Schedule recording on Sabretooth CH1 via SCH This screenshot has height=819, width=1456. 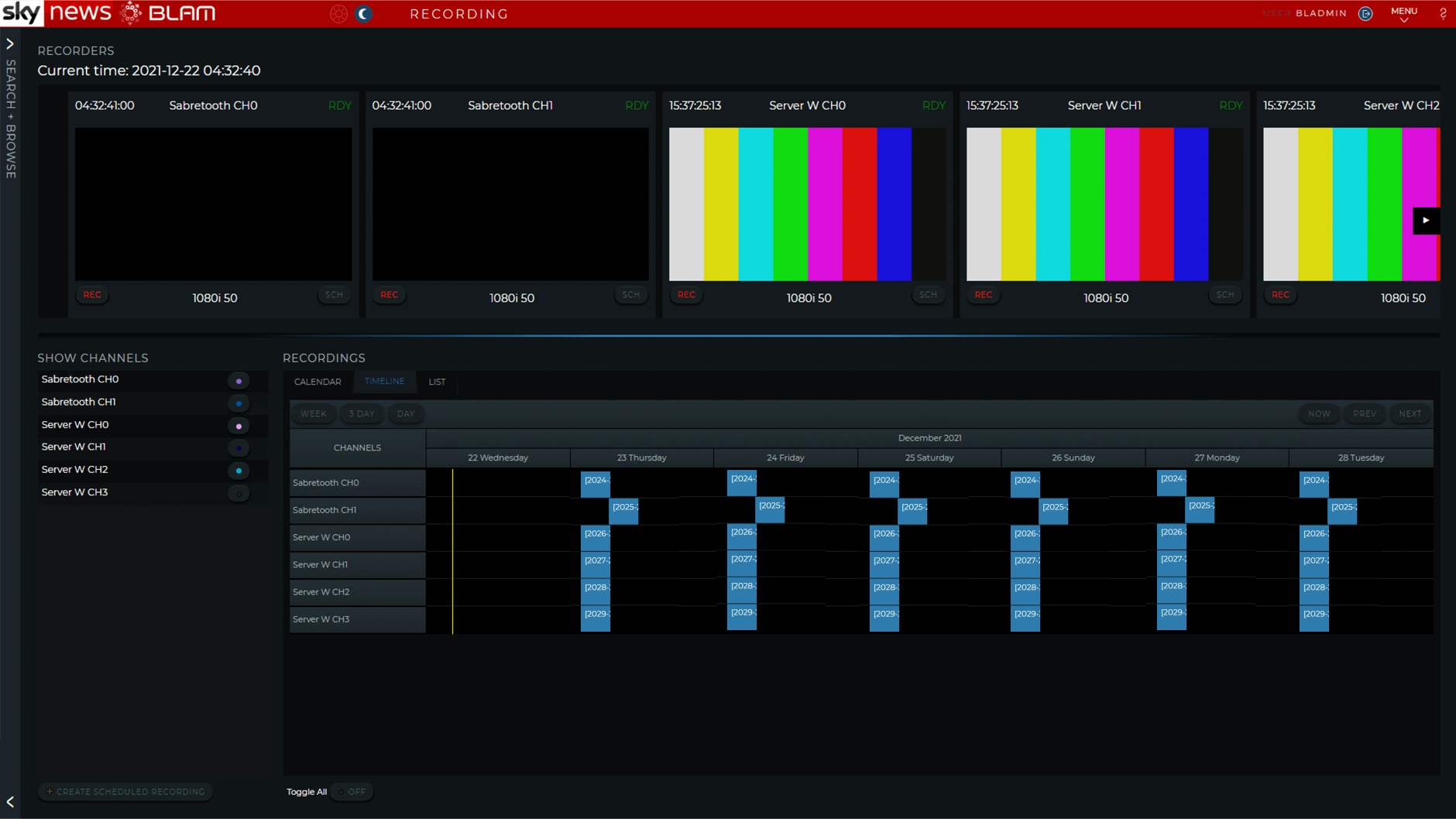tap(631, 295)
